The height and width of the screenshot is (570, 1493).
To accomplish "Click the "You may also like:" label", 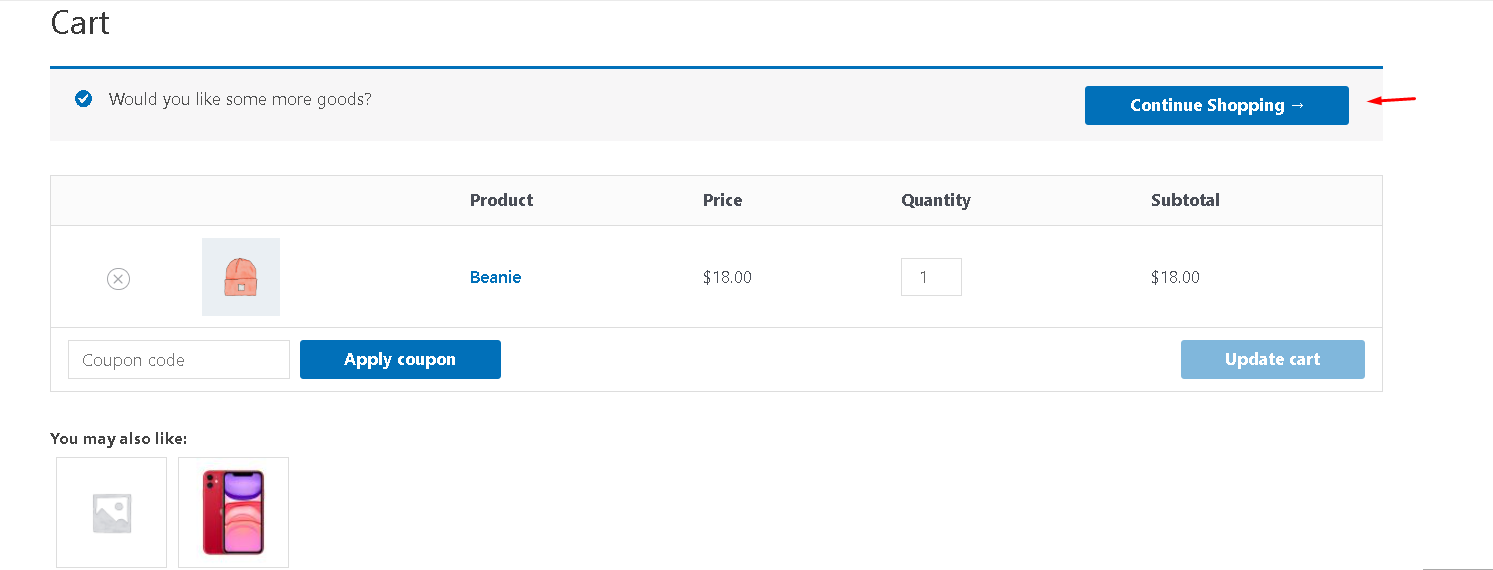I will click(119, 438).
